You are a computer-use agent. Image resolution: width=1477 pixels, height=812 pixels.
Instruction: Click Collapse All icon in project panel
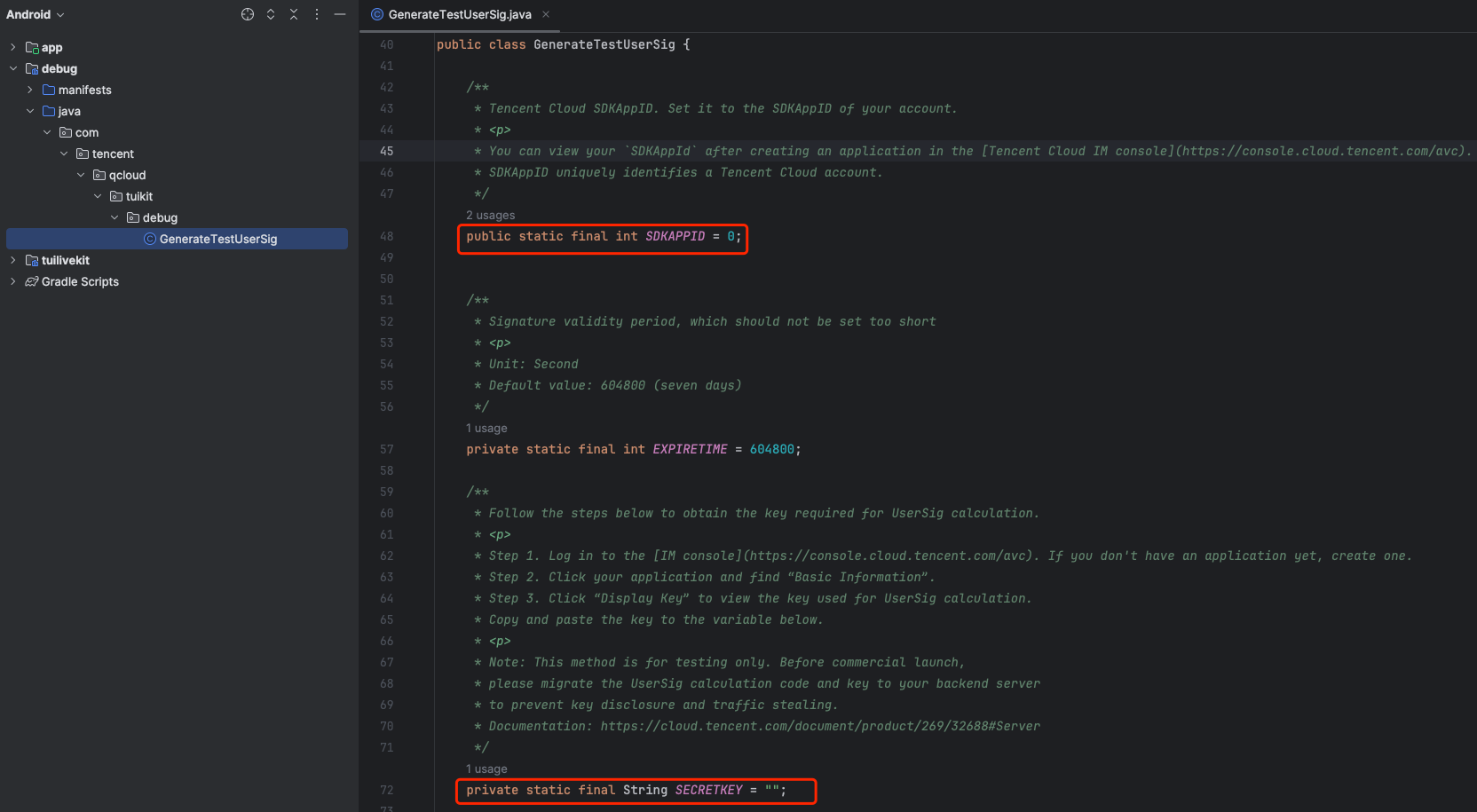tap(294, 14)
